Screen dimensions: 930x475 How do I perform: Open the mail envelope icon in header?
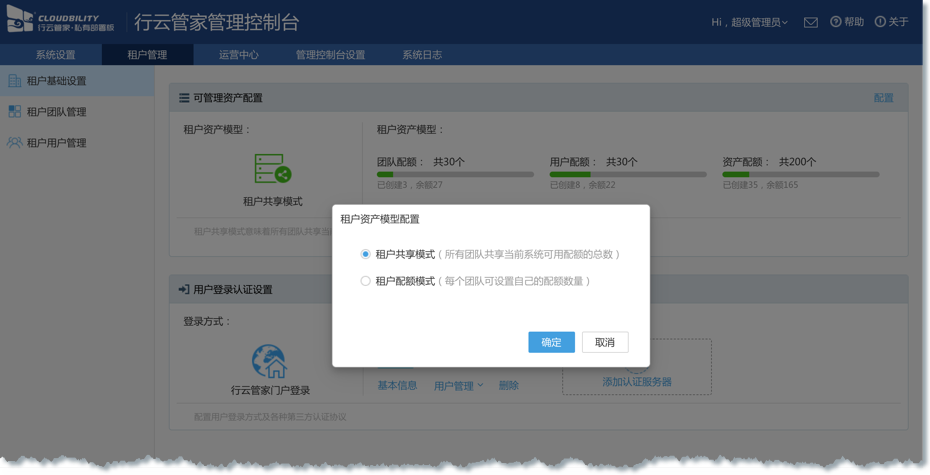(811, 22)
